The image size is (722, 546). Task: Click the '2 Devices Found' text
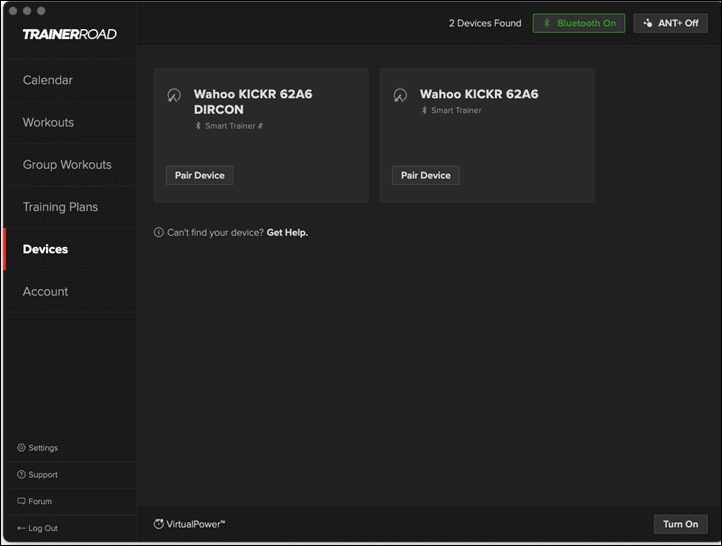(485, 23)
